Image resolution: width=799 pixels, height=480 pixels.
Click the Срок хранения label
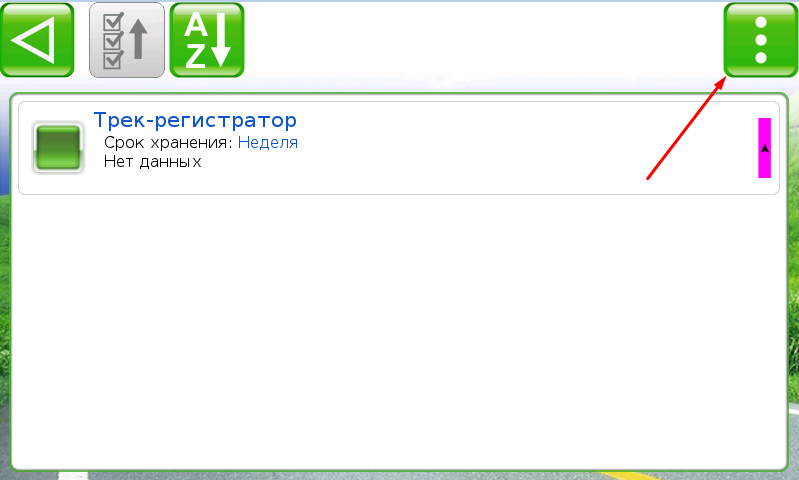(x=168, y=143)
